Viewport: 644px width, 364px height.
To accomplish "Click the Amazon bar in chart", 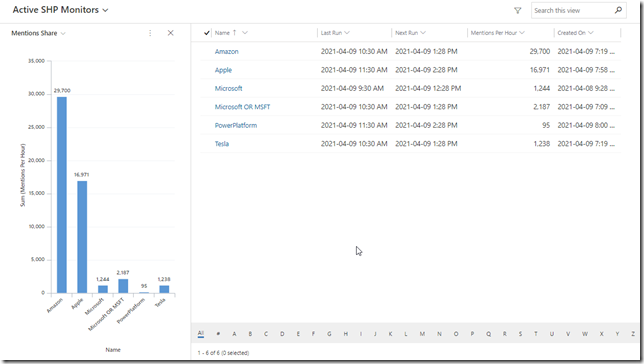I will coord(62,195).
